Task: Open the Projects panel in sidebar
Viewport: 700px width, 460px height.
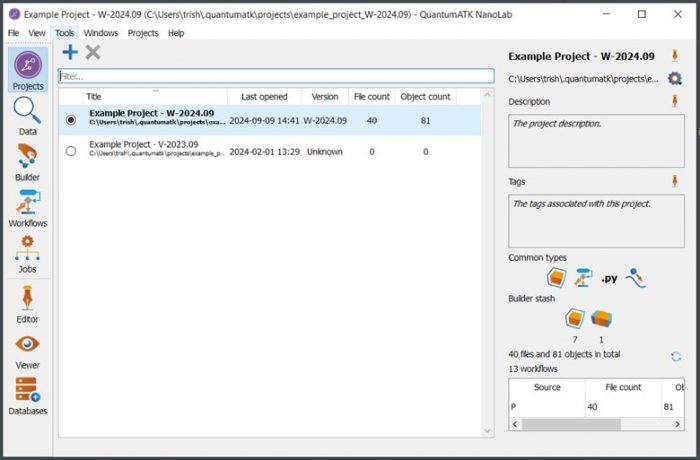Action: pos(28,70)
